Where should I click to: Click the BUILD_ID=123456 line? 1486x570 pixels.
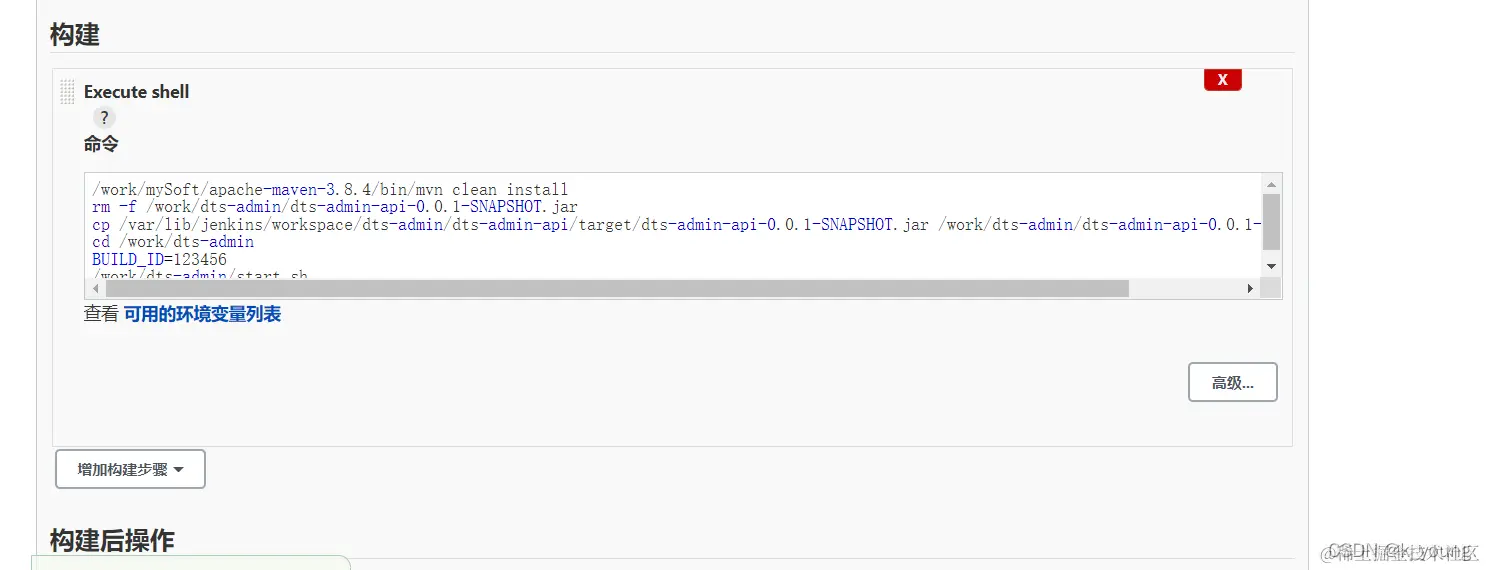pos(159,259)
